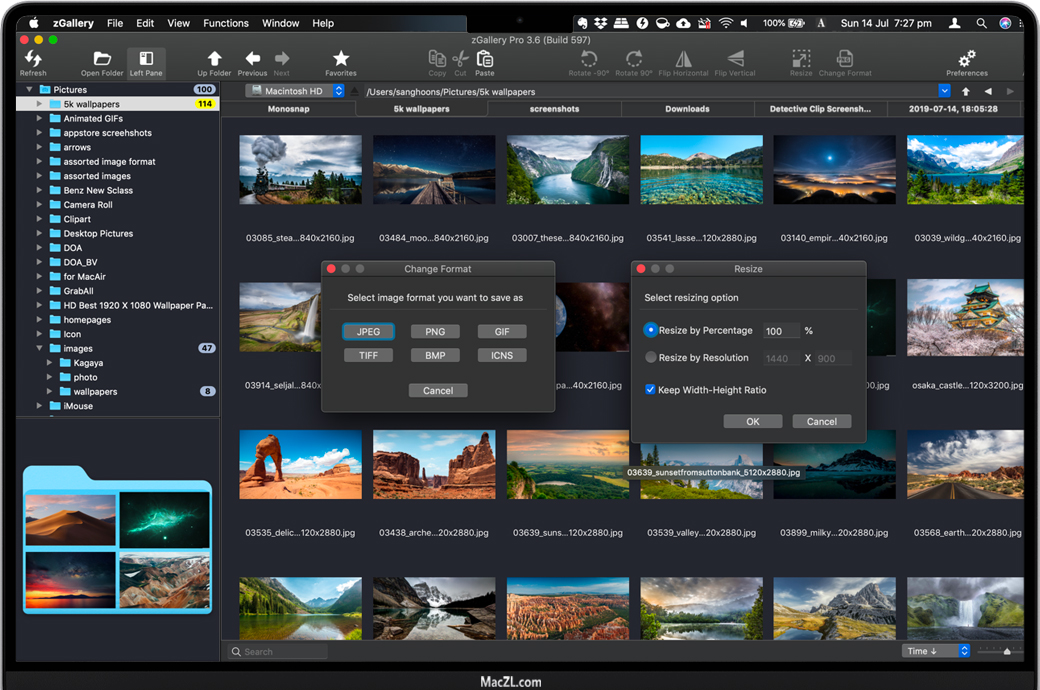Open Favorites with the star icon
Image resolution: width=1040 pixels, height=690 pixels.
point(341,60)
